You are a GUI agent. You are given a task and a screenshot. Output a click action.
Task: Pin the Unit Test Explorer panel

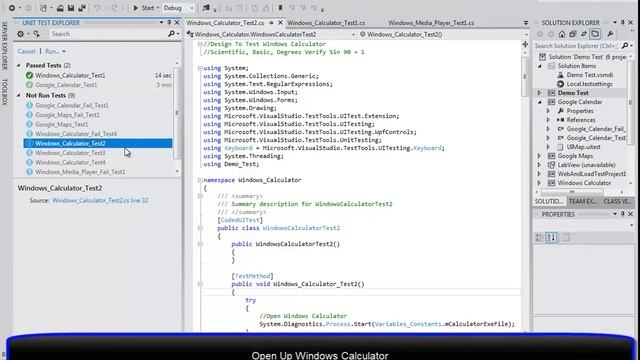[169, 23]
